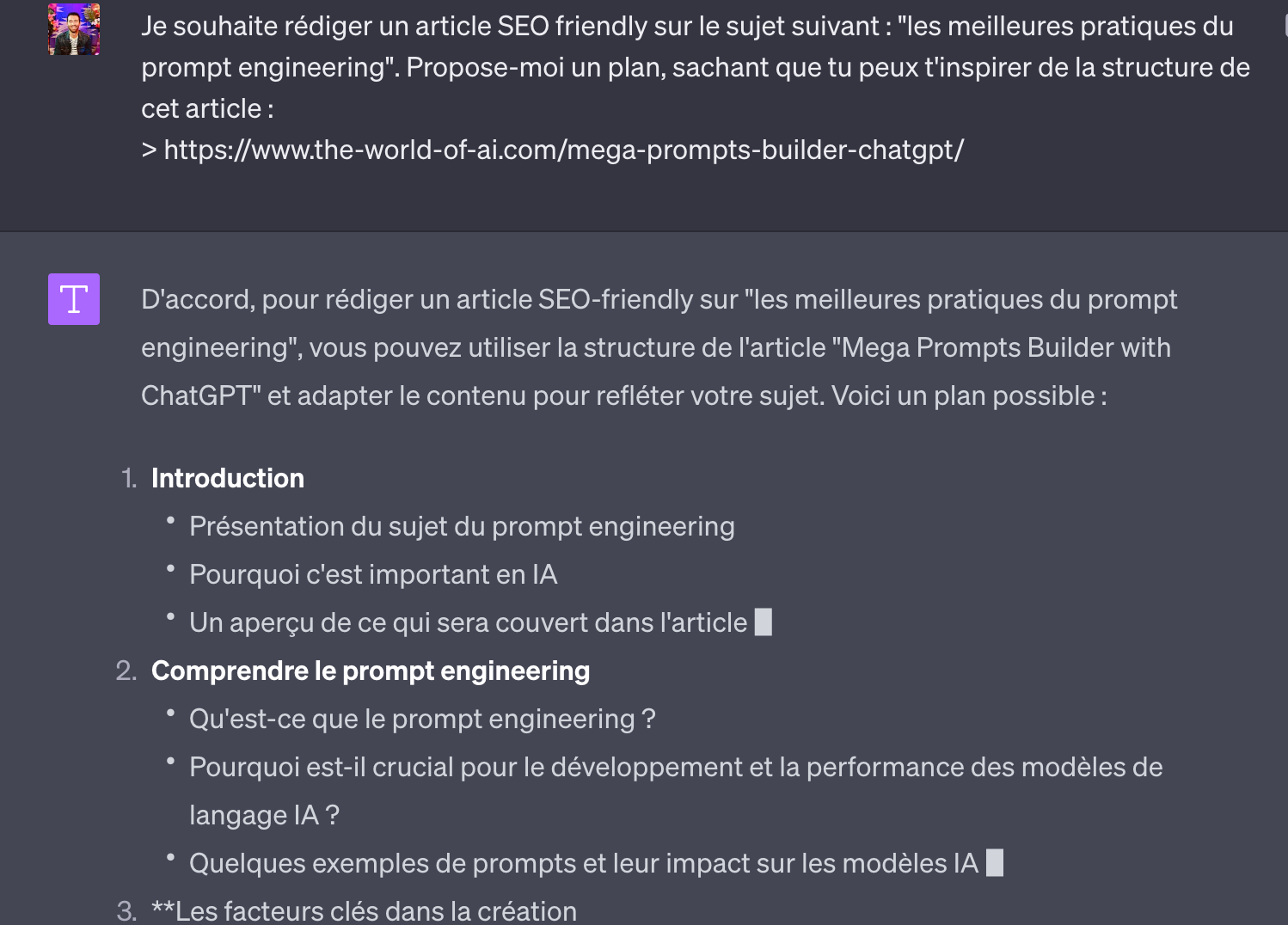Click the bullet starting 'Pourquoi est-il crucial'
Screen dimensions: 1288x925
(676, 768)
